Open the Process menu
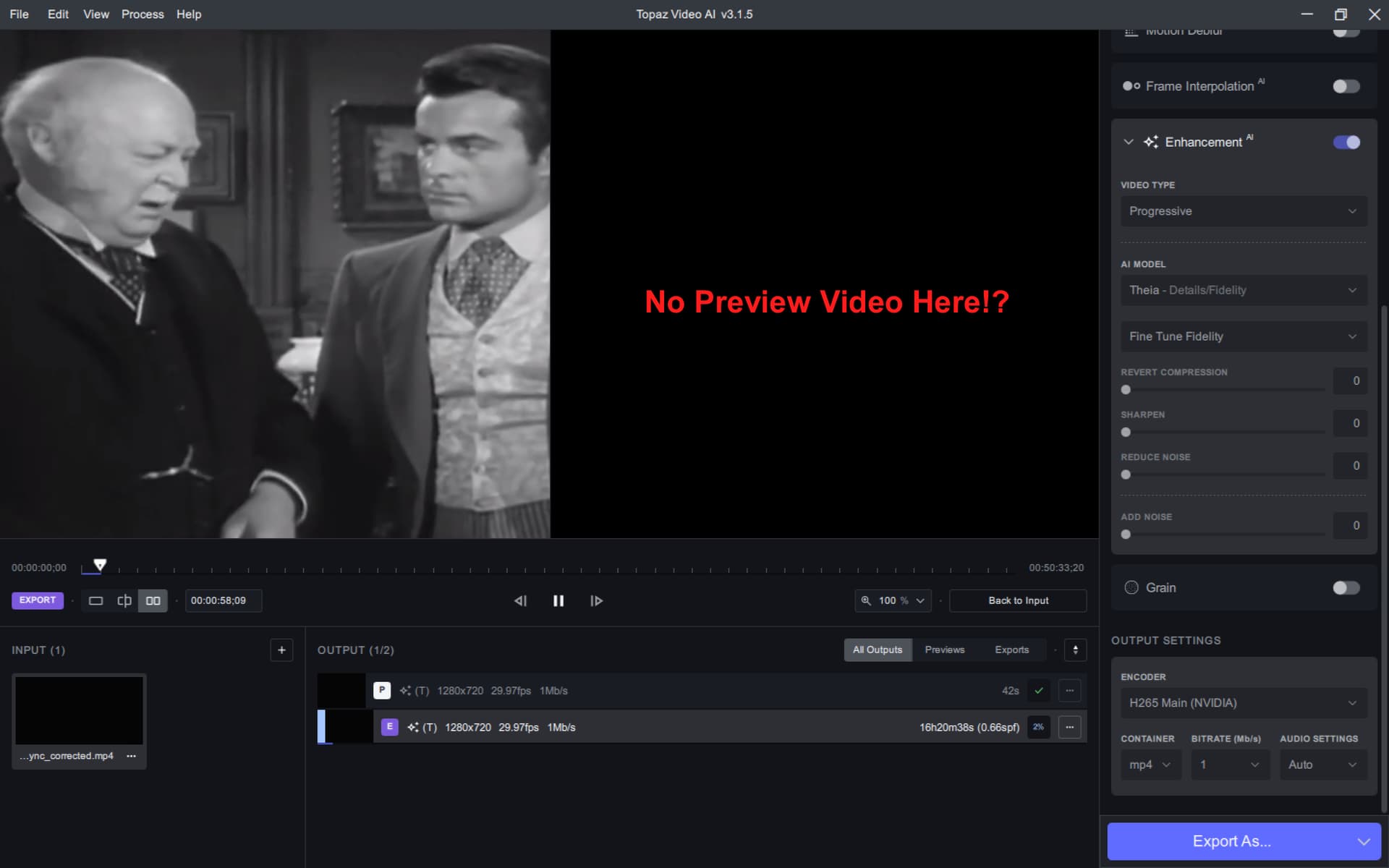1389x868 pixels. (x=143, y=14)
